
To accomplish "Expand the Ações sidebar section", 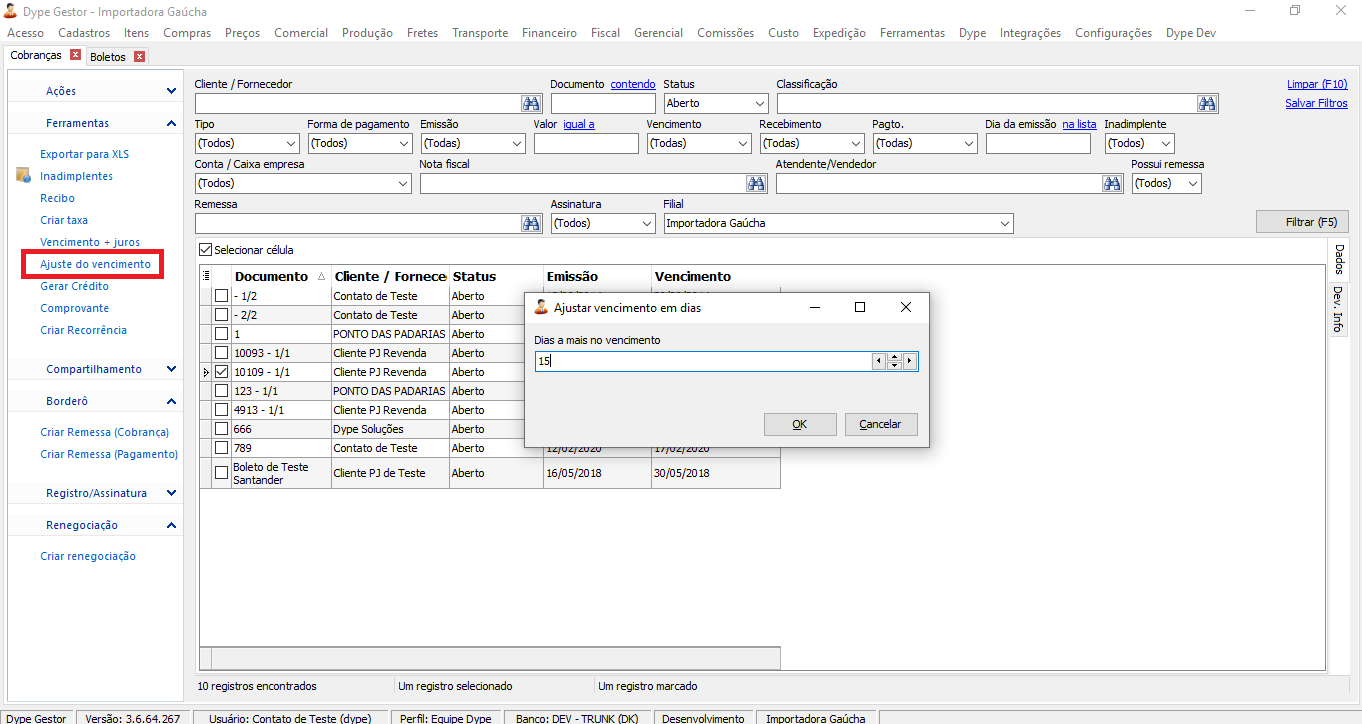I will click(x=172, y=91).
